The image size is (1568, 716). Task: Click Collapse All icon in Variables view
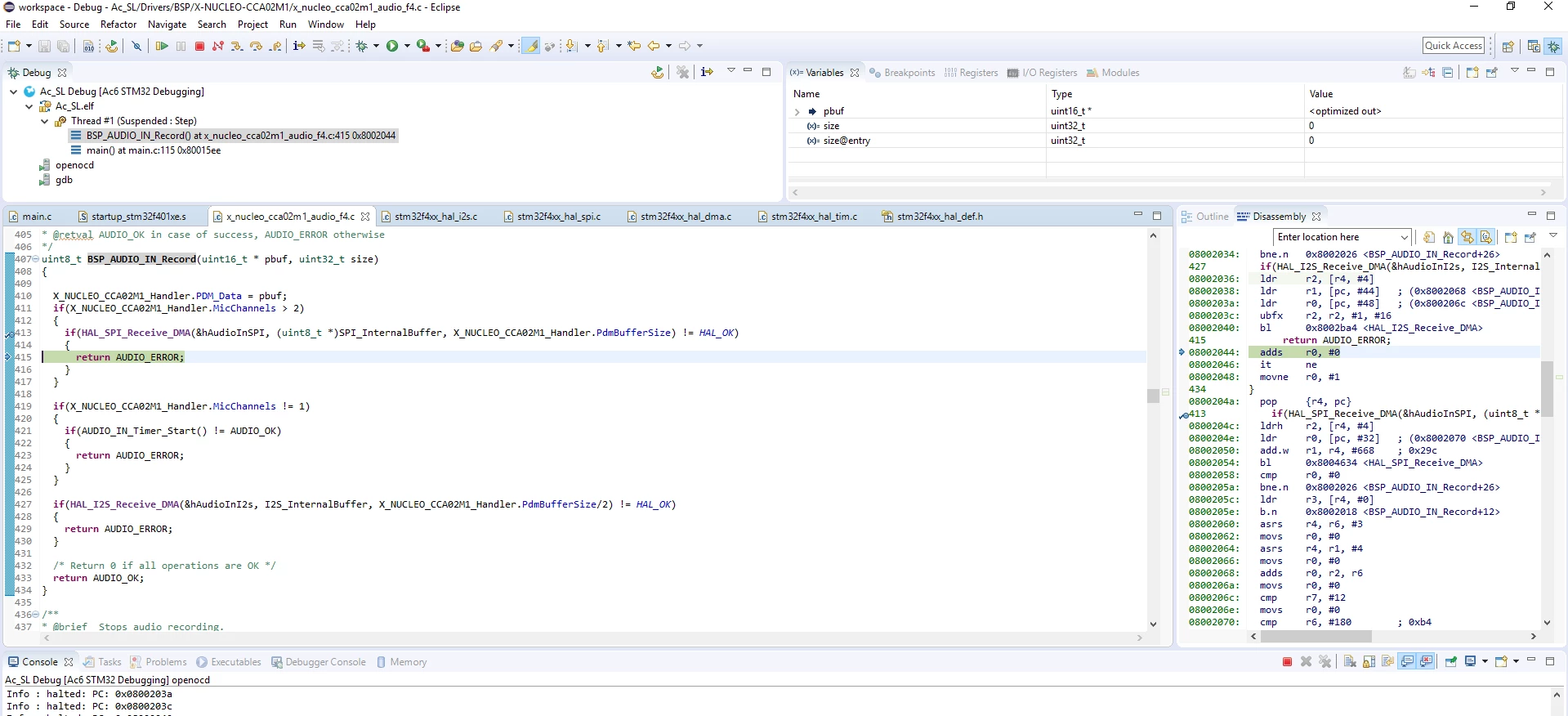pyautogui.click(x=1448, y=73)
